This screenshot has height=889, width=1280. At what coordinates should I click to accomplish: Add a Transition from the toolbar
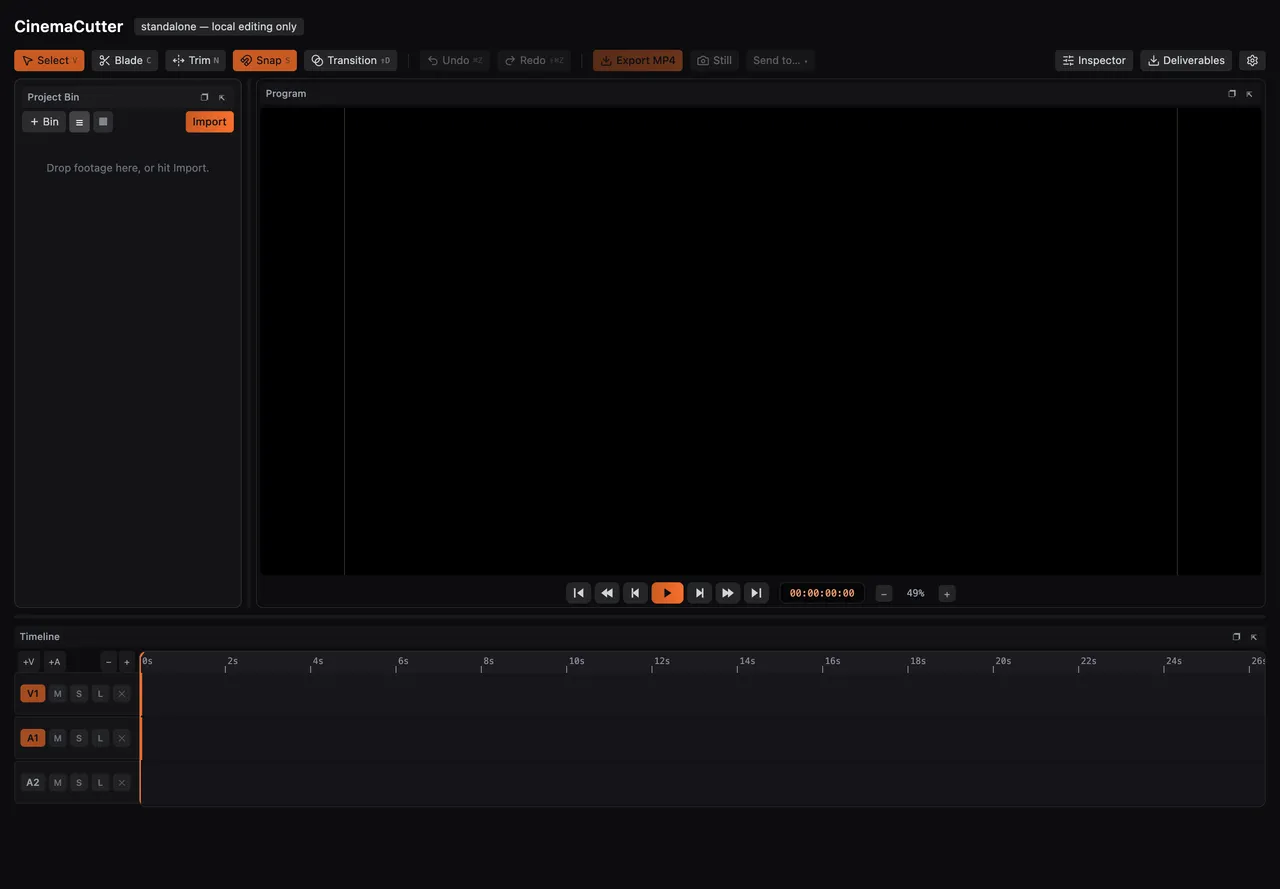click(x=351, y=61)
